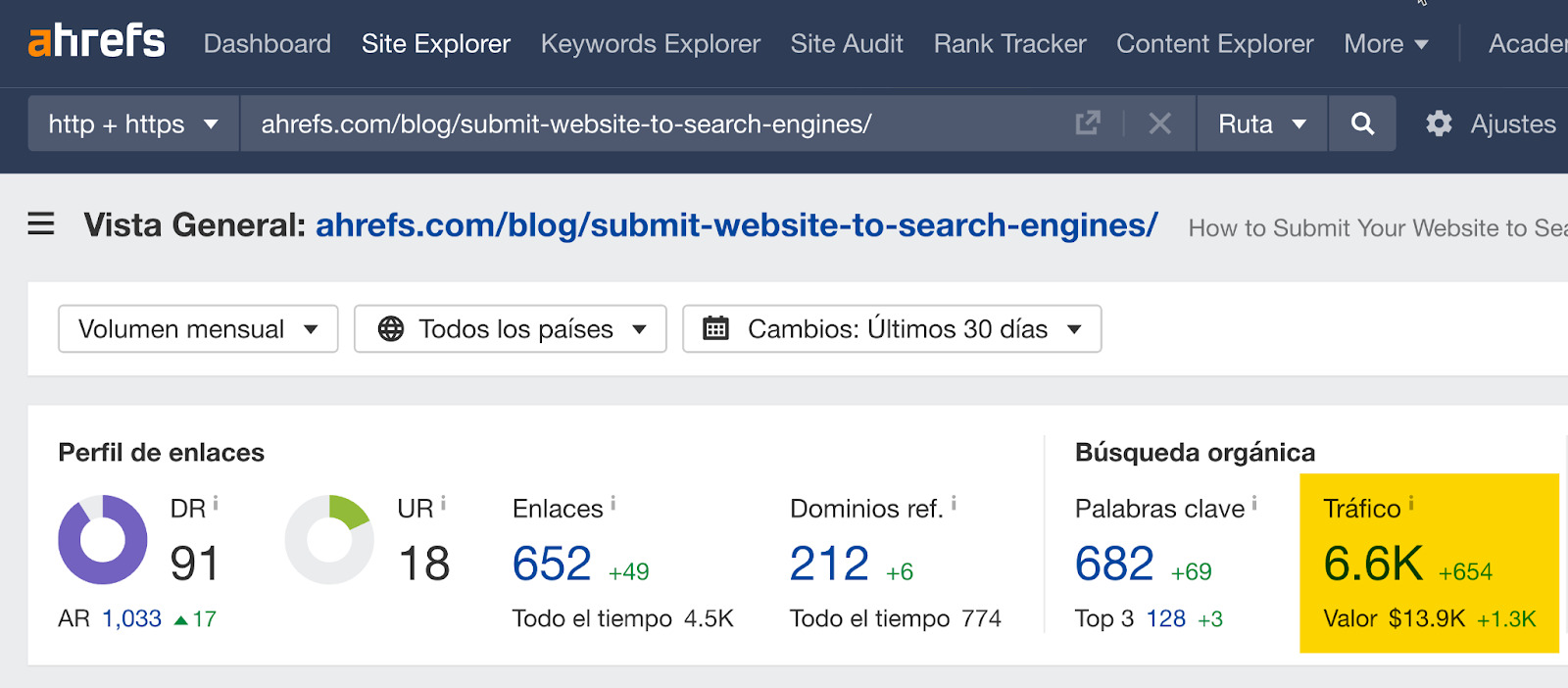Click the 212 referring domains number
This screenshot has width=1568, height=688.
(x=829, y=564)
